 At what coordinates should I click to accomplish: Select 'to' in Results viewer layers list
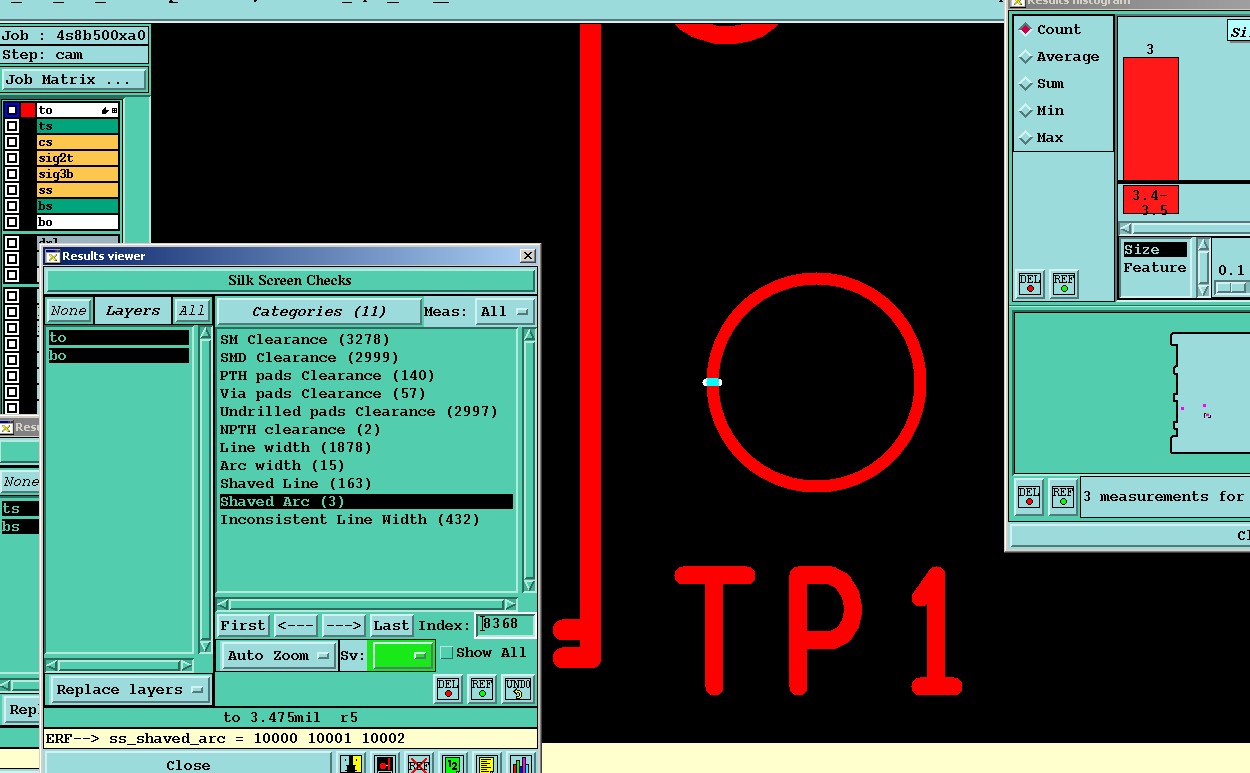(x=119, y=338)
